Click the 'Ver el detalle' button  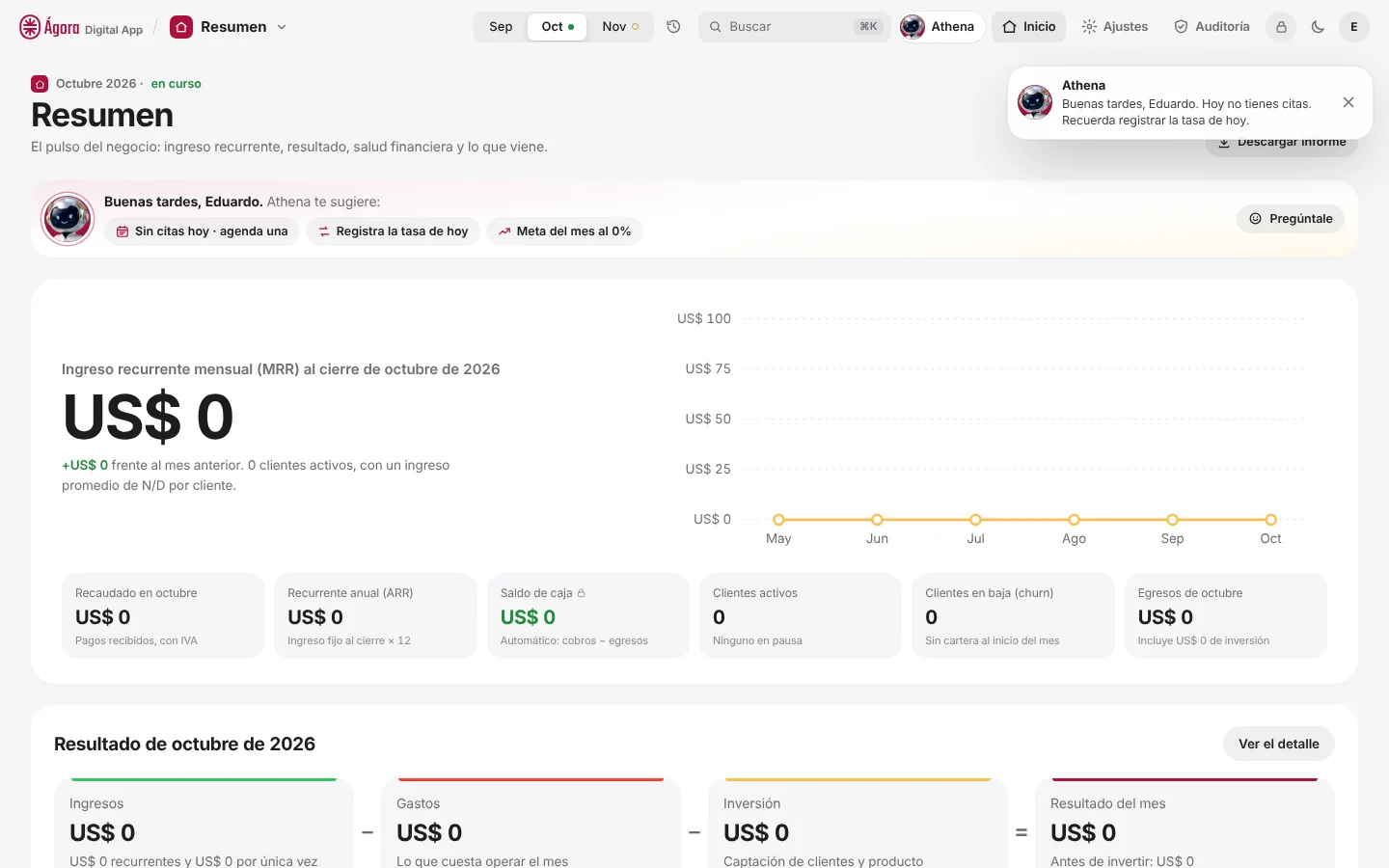(1279, 744)
